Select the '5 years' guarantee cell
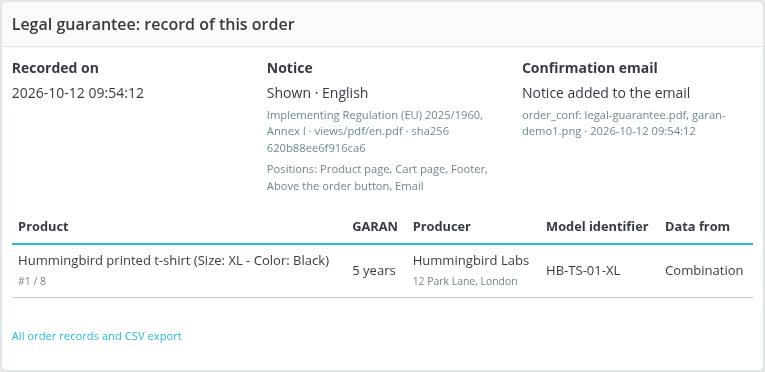 click(x=374, y=270)
